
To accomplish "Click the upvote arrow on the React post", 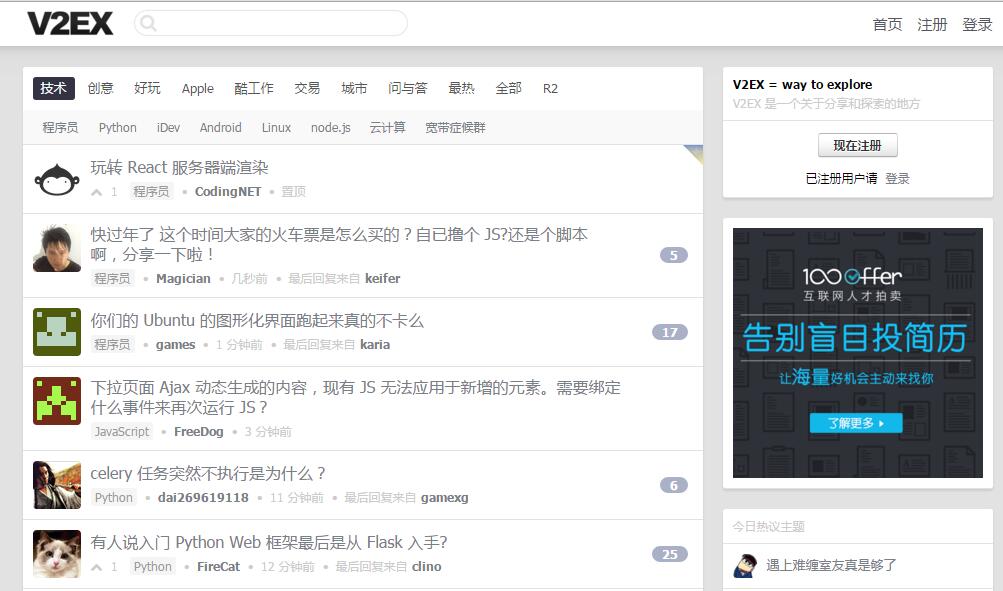I will pos(97,192).
